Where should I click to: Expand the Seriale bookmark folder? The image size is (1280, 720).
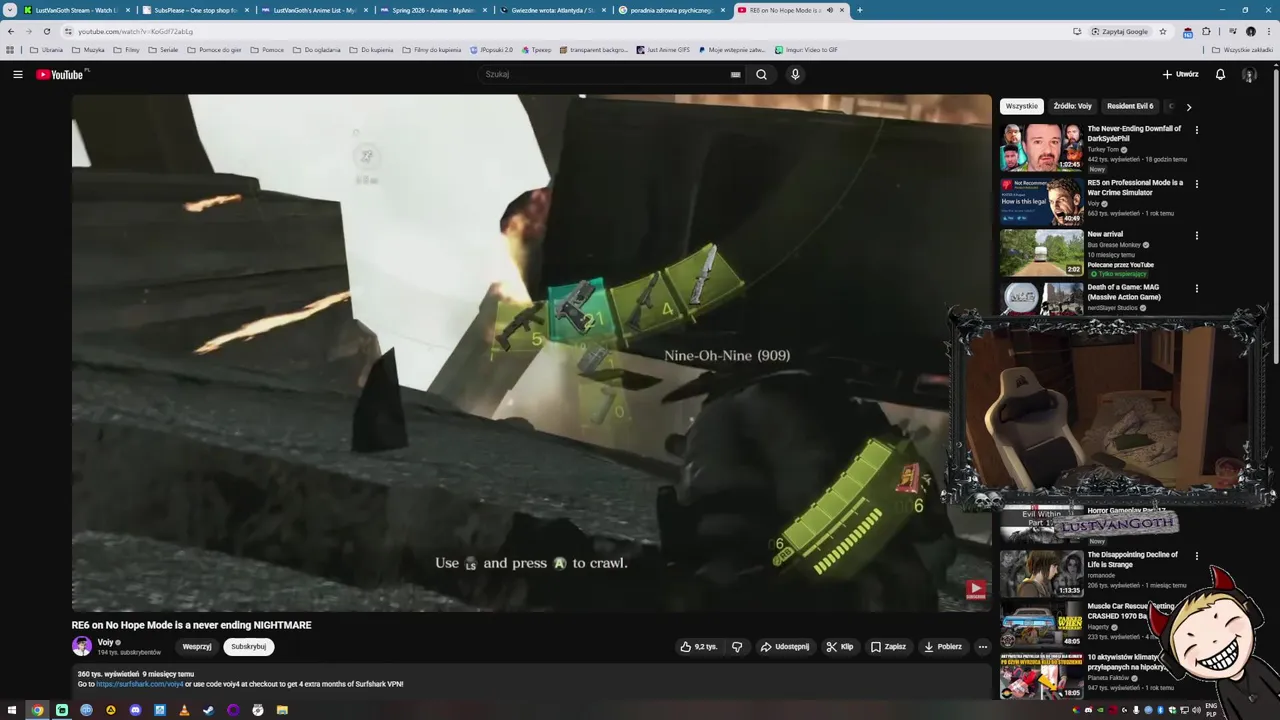pyautogui.click(x=163, y=49)
